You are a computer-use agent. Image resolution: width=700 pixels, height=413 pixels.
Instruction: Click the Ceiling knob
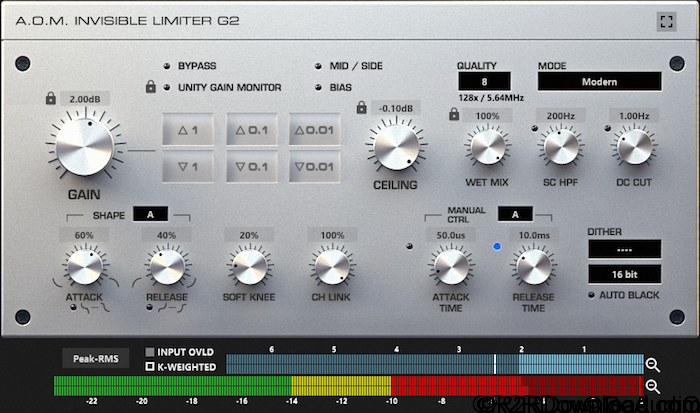(x=396, y=147)
